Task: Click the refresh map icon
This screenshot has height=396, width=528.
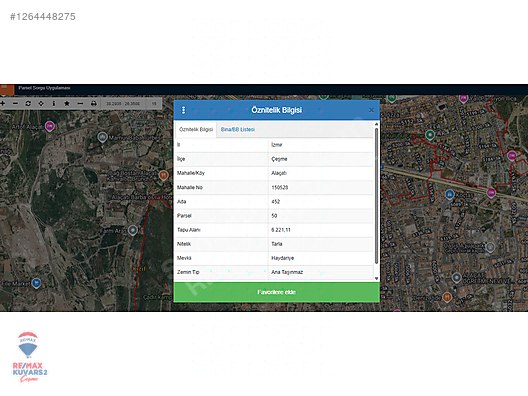Action: 28,103
